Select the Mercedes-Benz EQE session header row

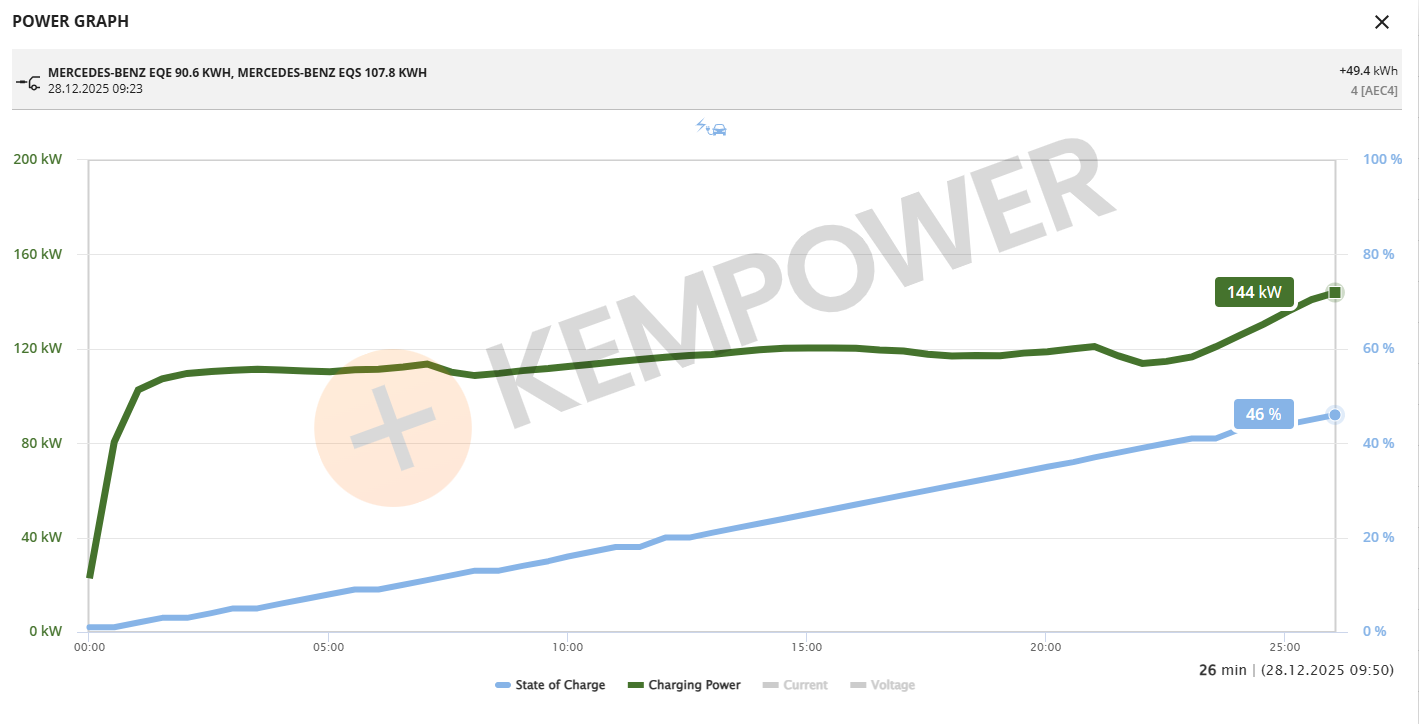[x=237, y=73]
